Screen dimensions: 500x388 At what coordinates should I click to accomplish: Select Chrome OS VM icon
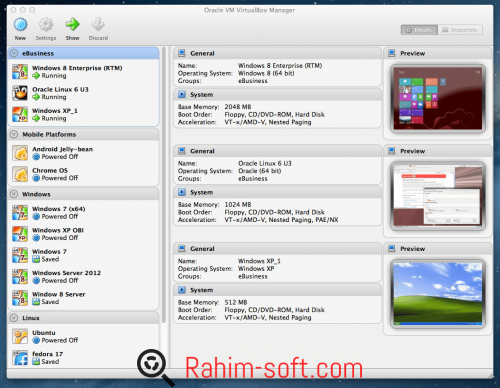(x=20, y=174)
